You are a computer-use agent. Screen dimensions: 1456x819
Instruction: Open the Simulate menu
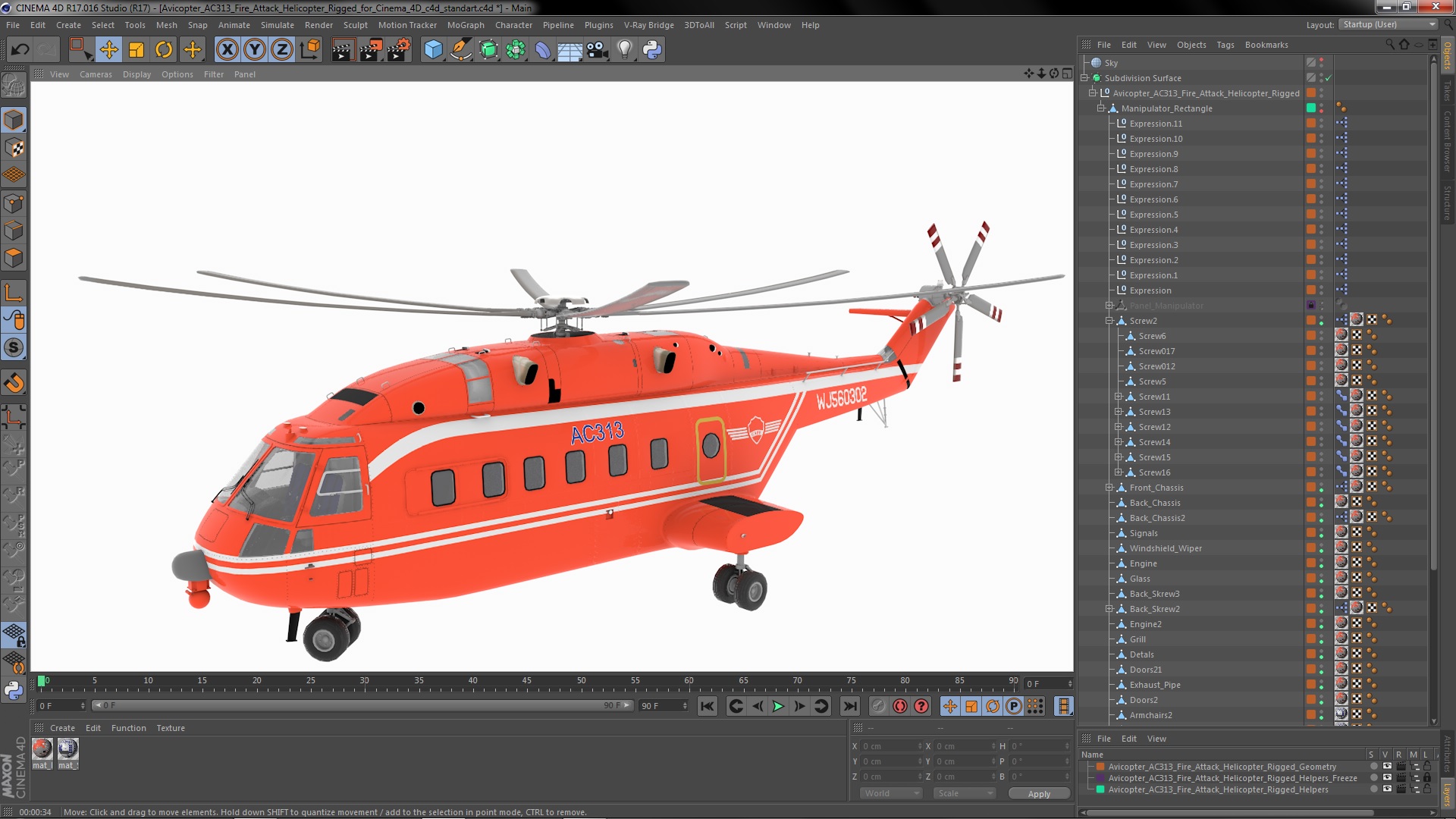(x=278, y=25)
